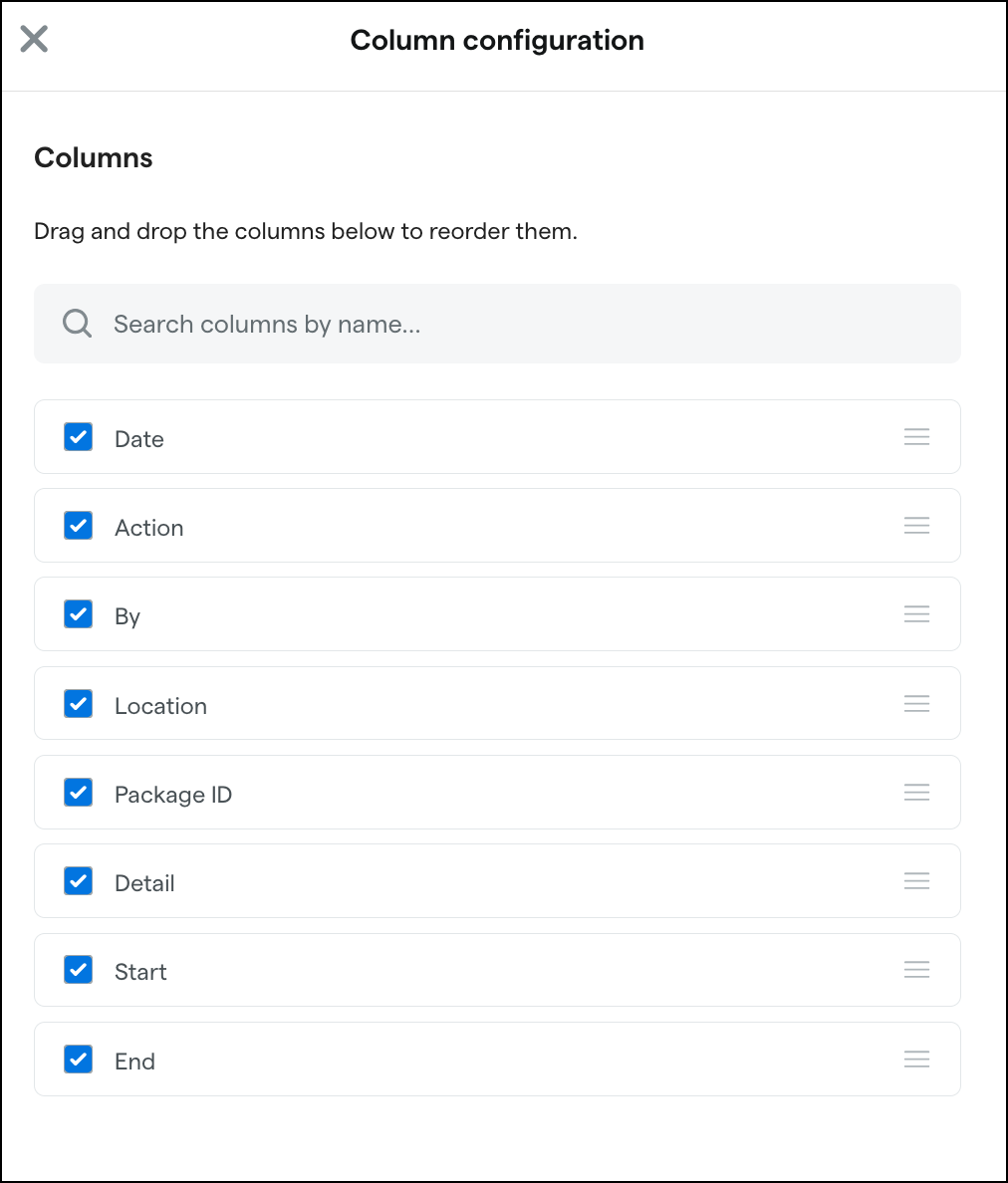
Task: Click the Action column label
Action: tap(148, 528)
